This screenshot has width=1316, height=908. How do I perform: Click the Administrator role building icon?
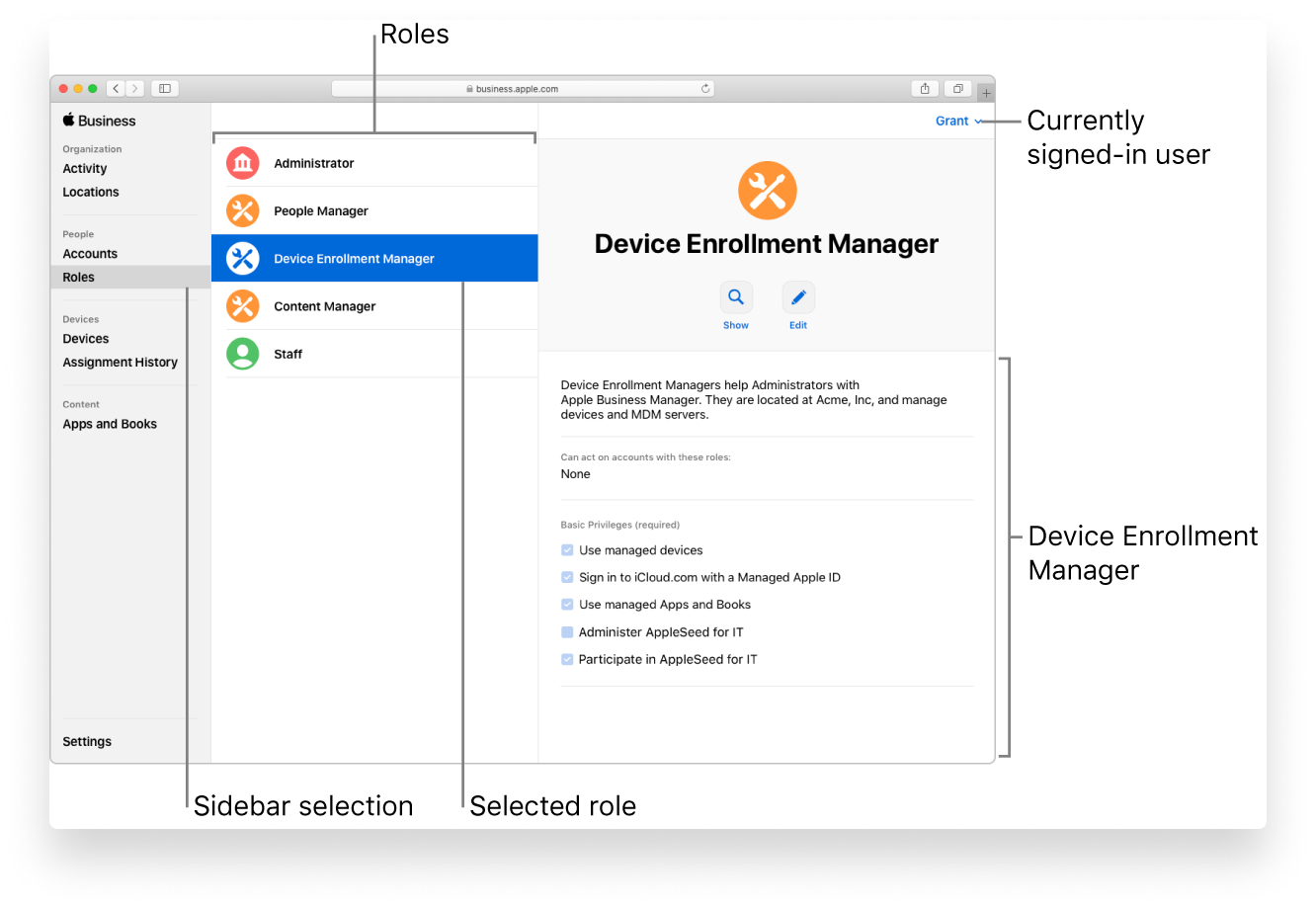[242, 163]
